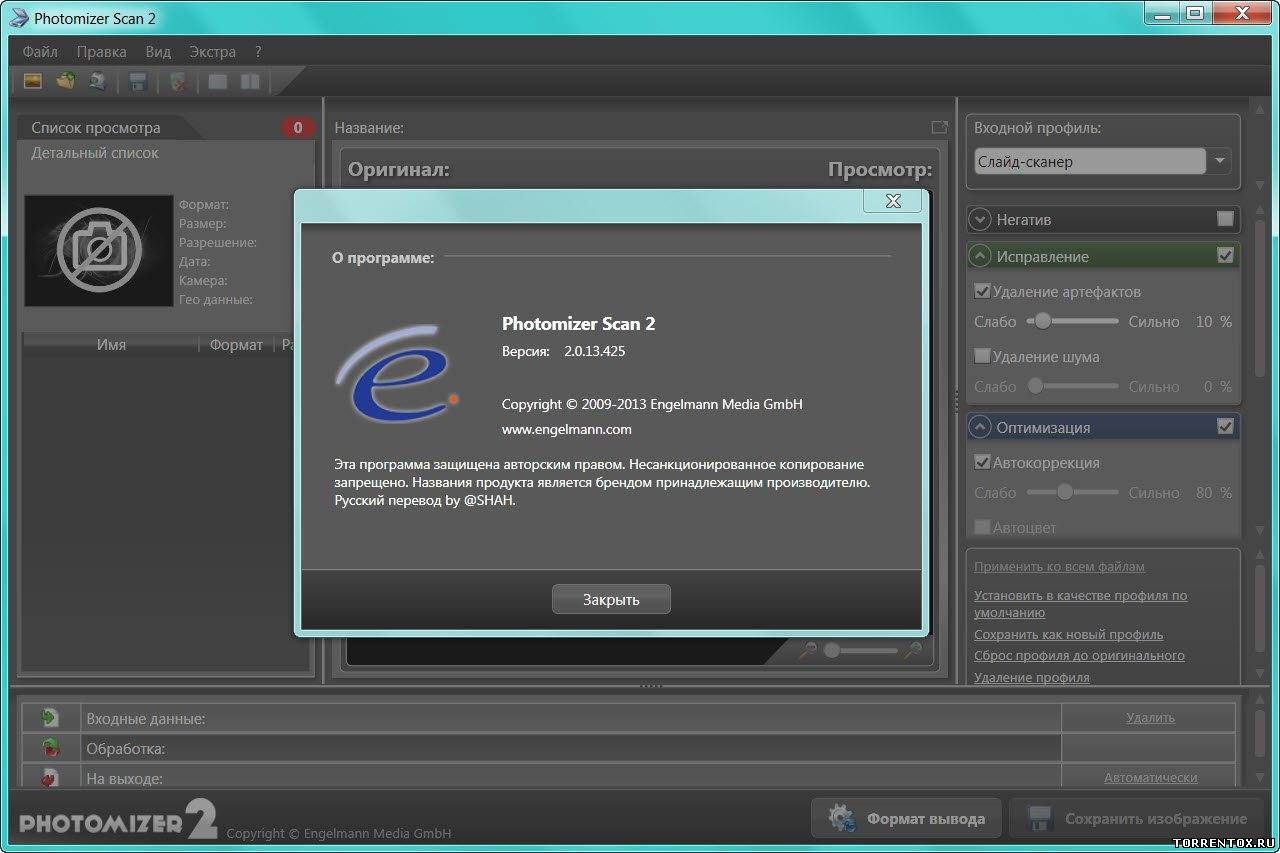Image resolution: width=1280 pixels, height=853 pixels.
Task: Click the Версия 2.0.13.425 text
Action: point(563,351)
